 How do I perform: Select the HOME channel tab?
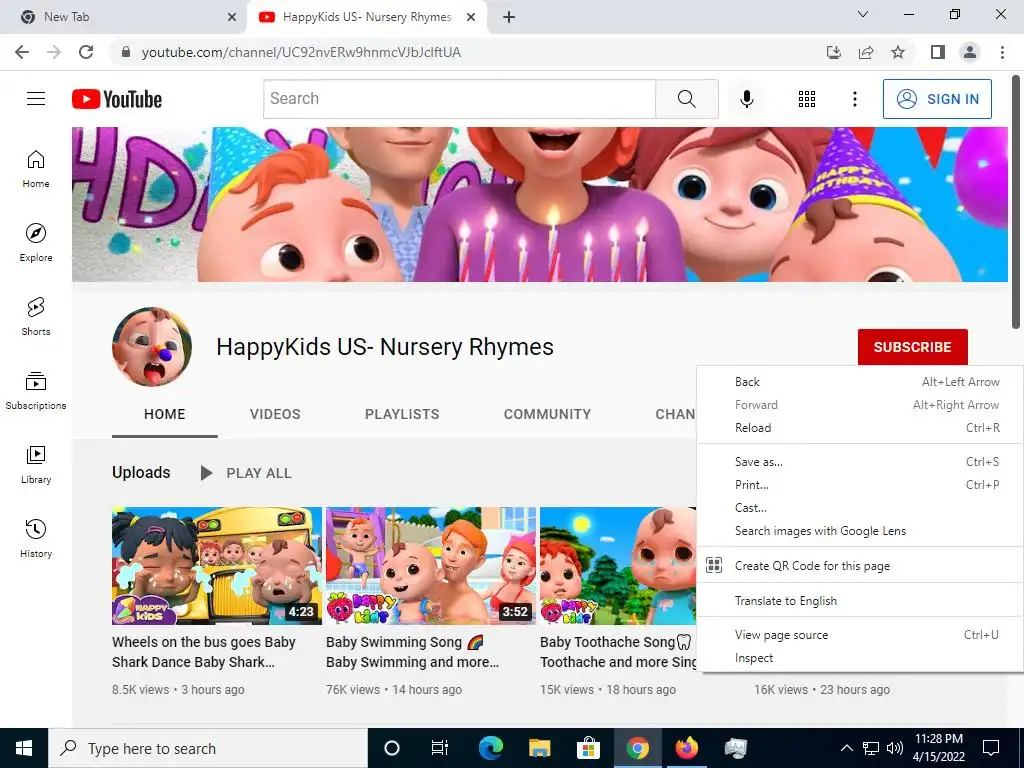pos(165,414)
